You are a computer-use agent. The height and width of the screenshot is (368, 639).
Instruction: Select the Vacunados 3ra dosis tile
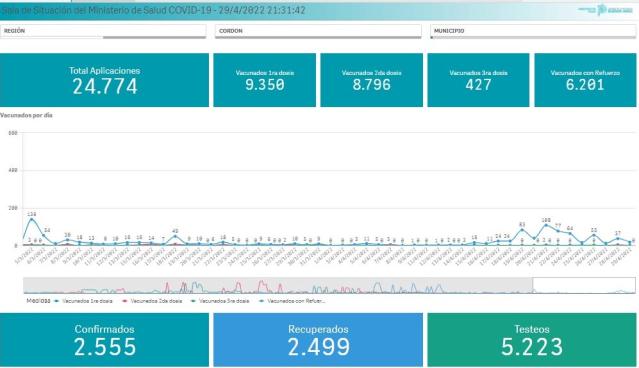(478, 80)
